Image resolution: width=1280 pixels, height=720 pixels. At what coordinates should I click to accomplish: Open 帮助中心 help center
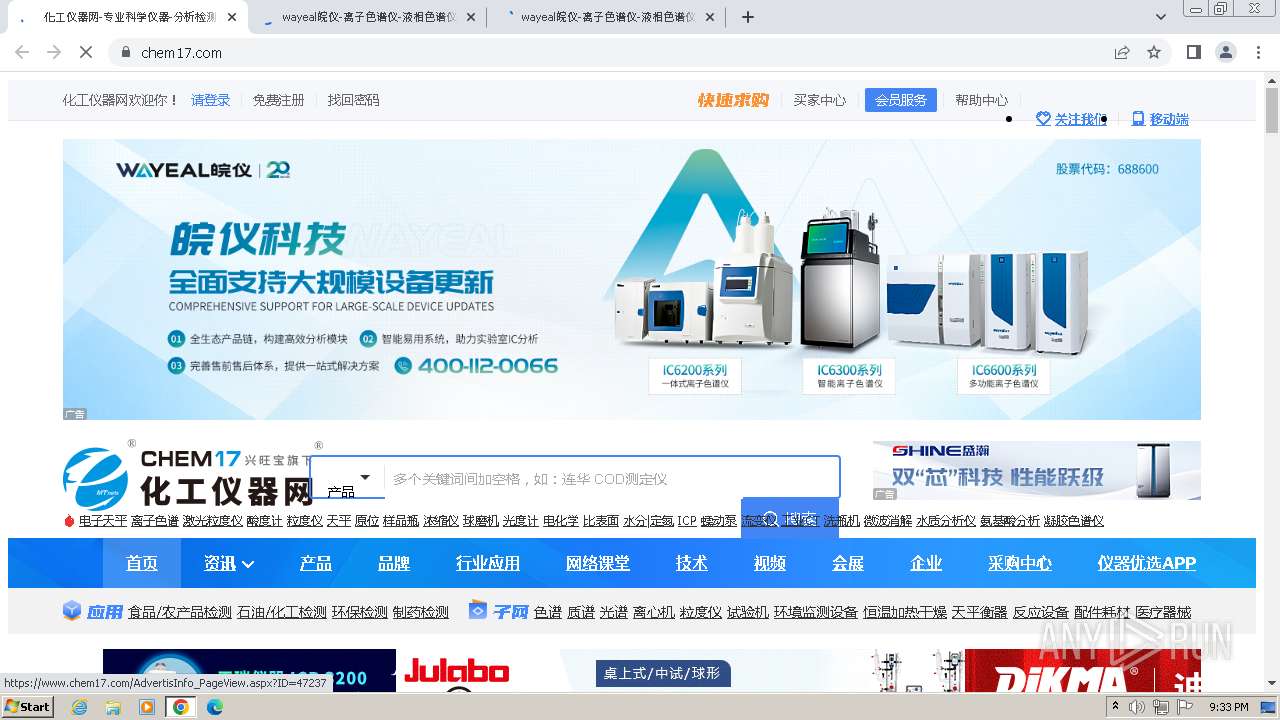click(982, 100)
